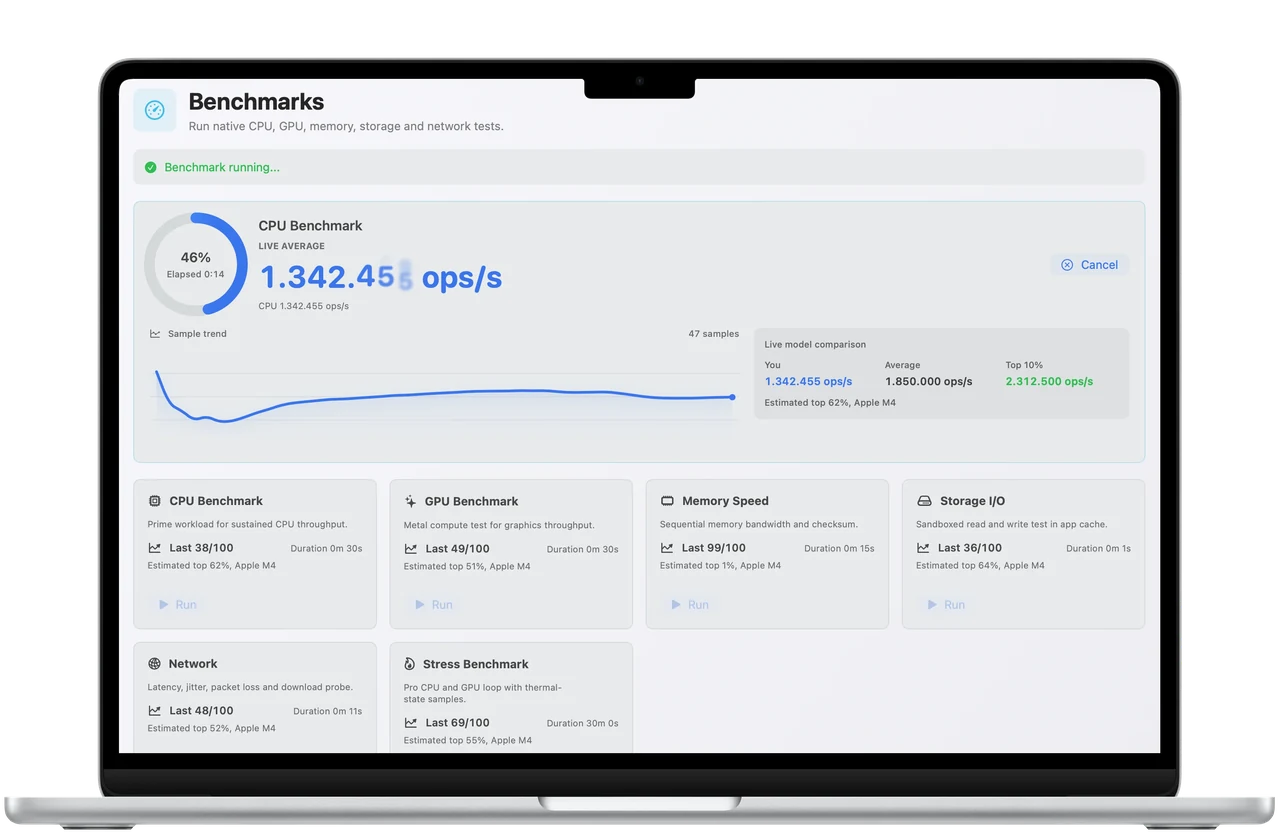Run the Memory Speed test
The height and width of the screenshot is (832, 1280).
[690, 605]
